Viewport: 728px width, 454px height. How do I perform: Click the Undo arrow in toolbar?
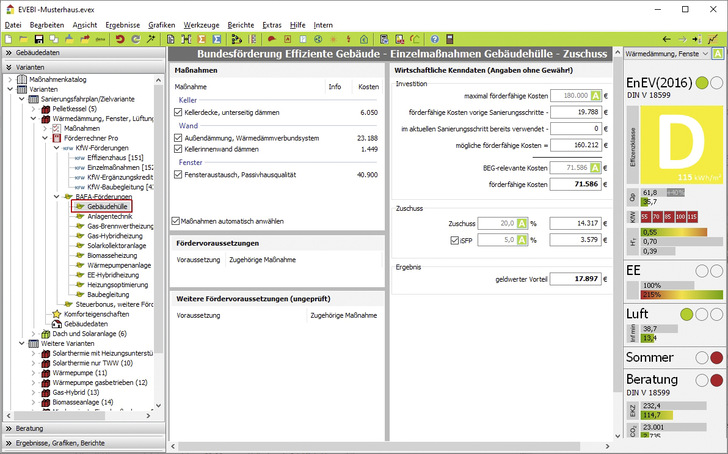point(120,38)
